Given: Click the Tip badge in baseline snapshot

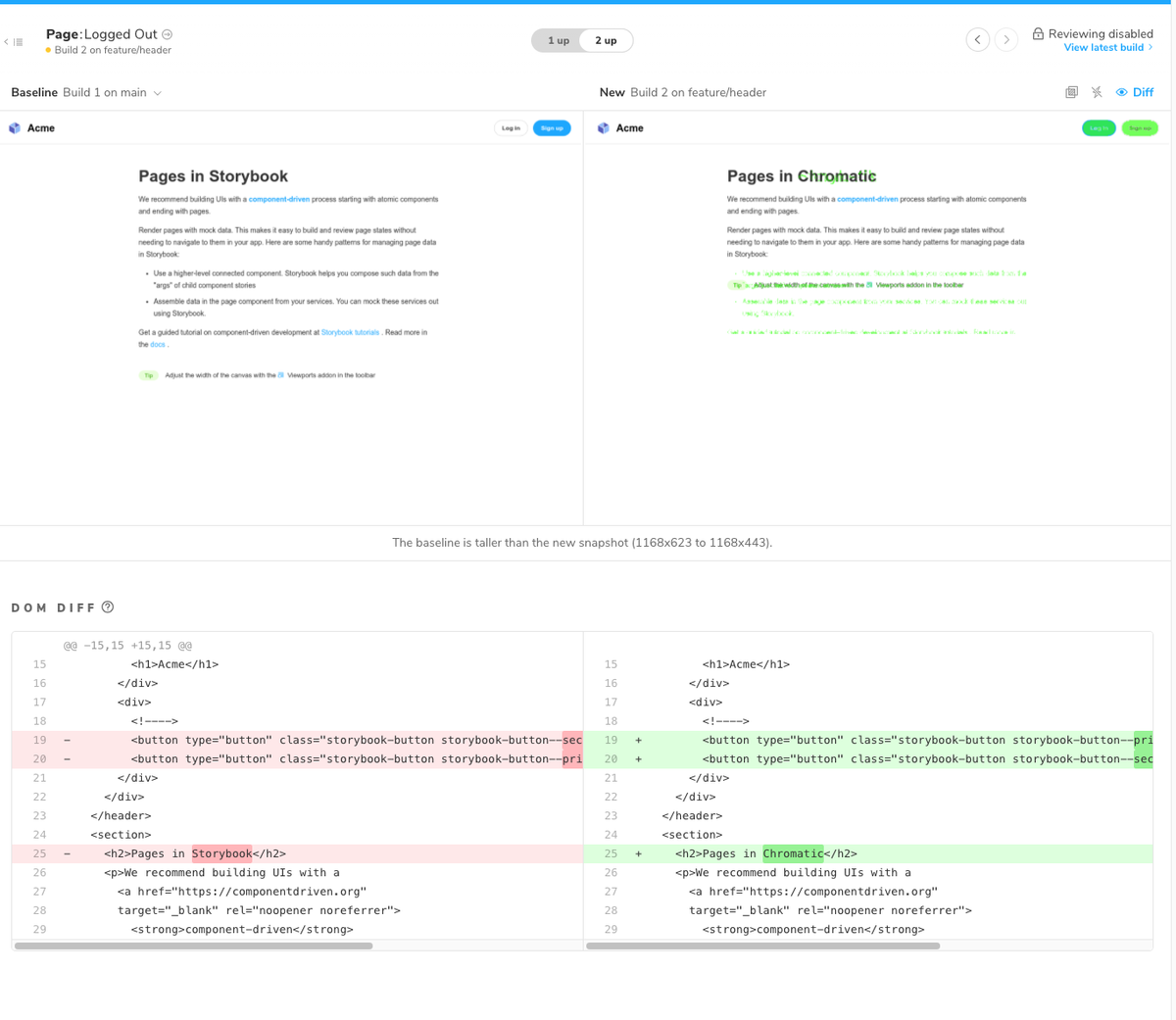Looking at the screenshot, I should [148, 375].
